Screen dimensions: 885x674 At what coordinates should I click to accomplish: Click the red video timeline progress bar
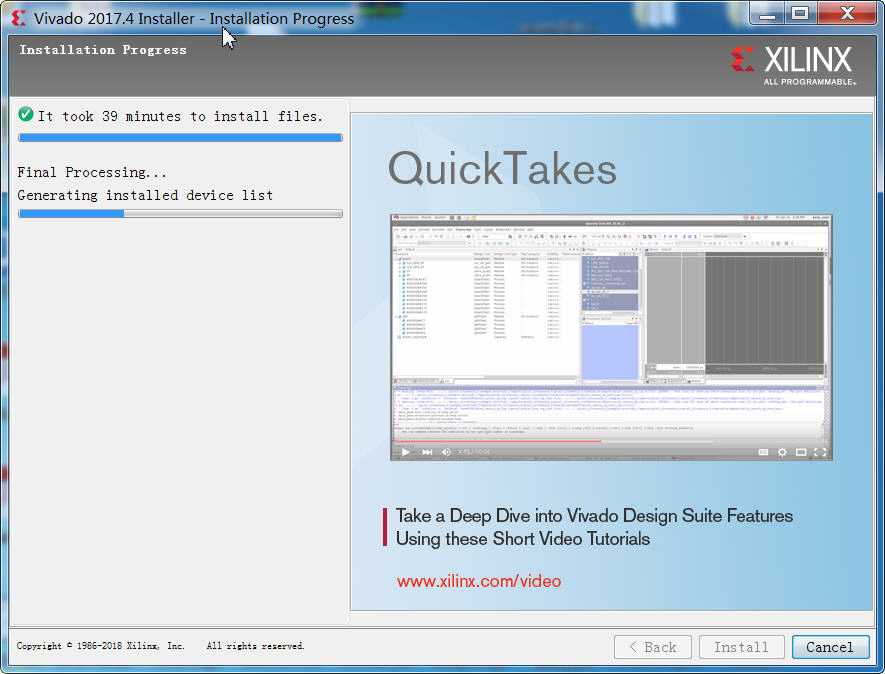pyautogui.click(x=498, y=441)
